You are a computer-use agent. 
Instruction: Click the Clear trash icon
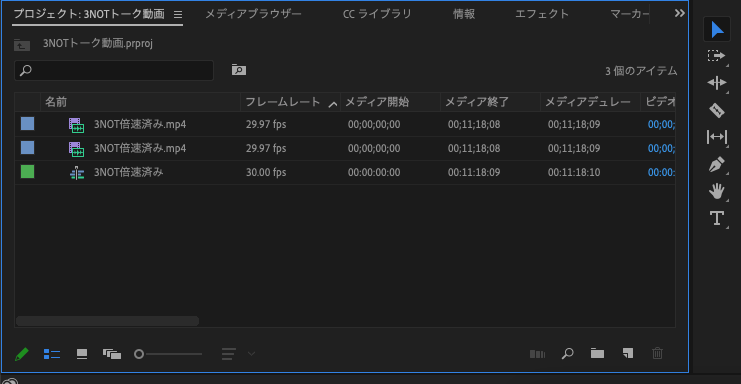point(657,353)
